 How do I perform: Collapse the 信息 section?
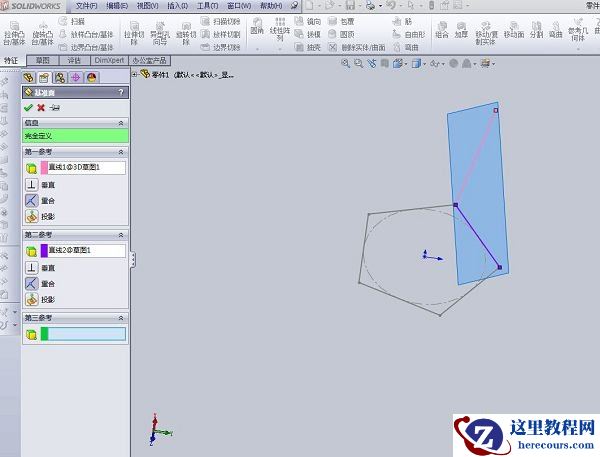tap(122, 122)
